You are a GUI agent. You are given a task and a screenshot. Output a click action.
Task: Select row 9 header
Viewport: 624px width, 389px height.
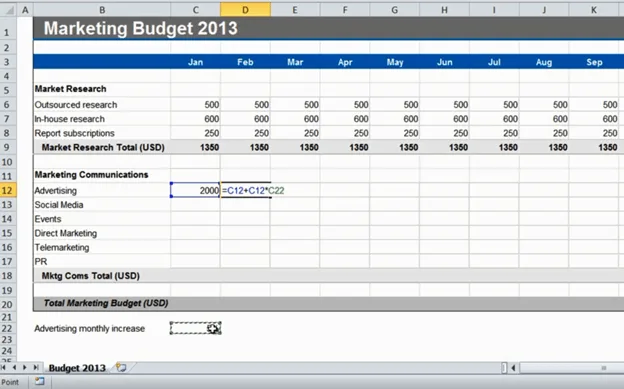8,147
